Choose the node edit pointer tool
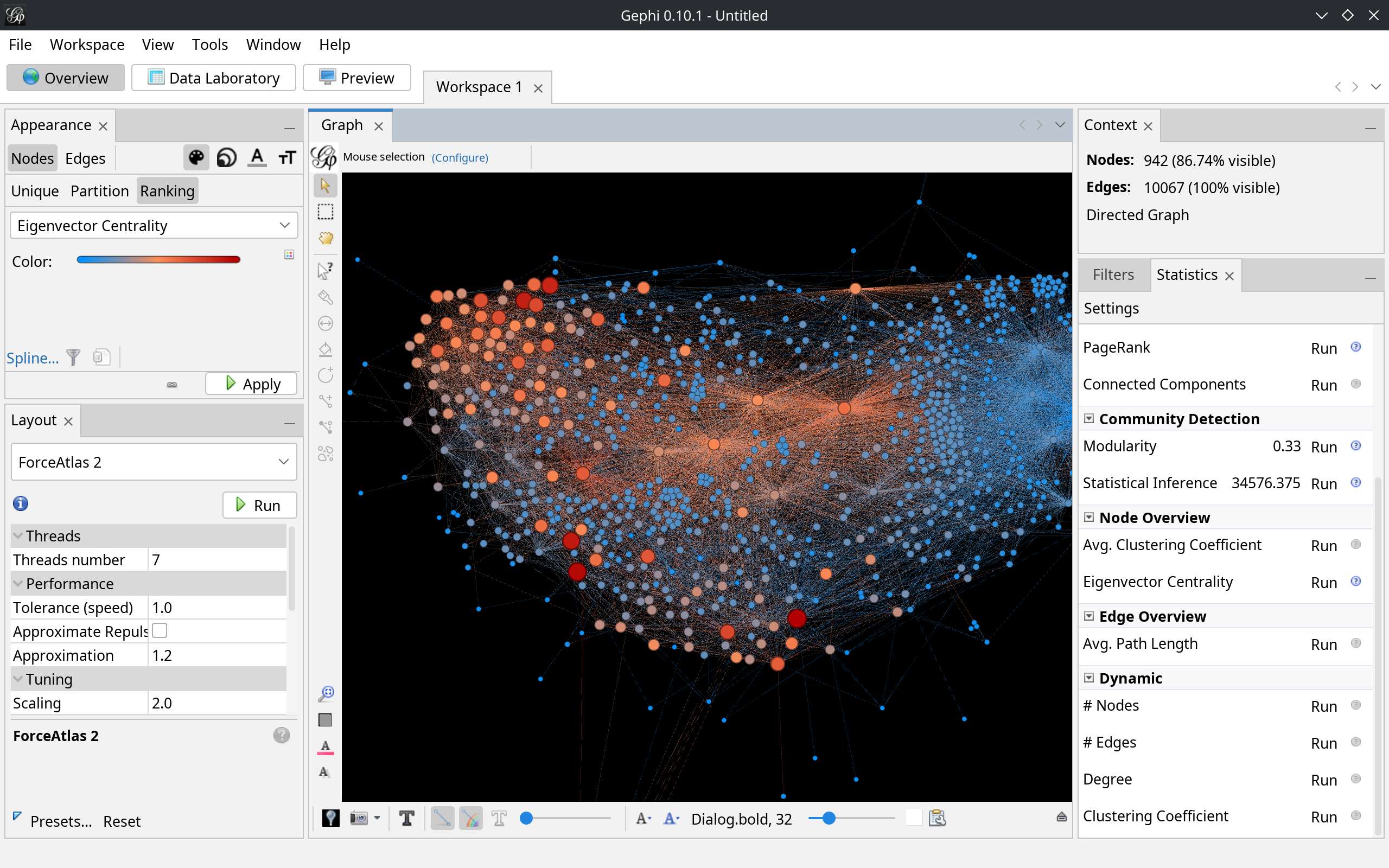The width and height of the screenshot is (1389, 868). [x=326, y=270]
